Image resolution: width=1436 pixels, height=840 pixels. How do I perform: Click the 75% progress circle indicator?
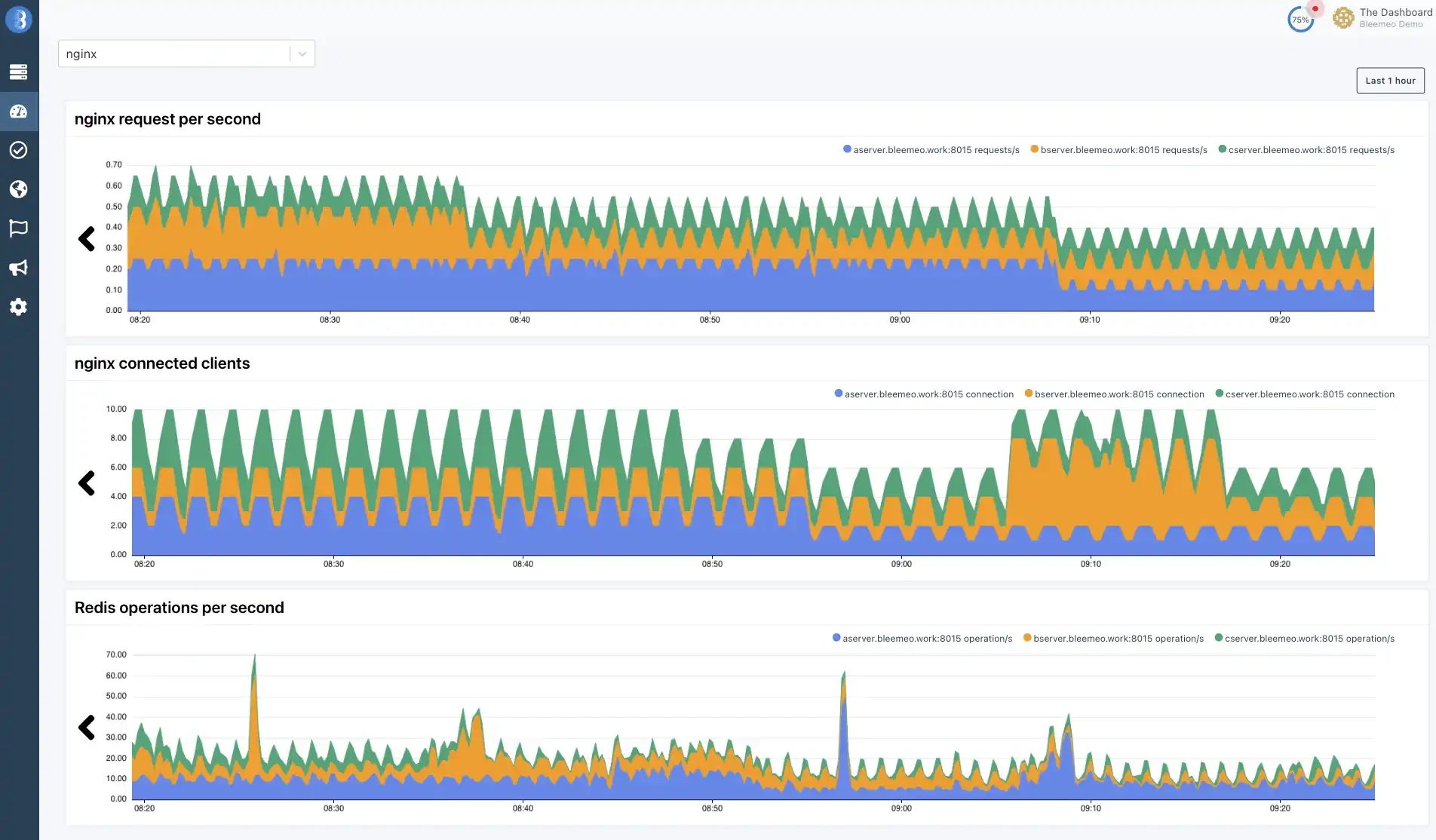(x=1300, y=20)
